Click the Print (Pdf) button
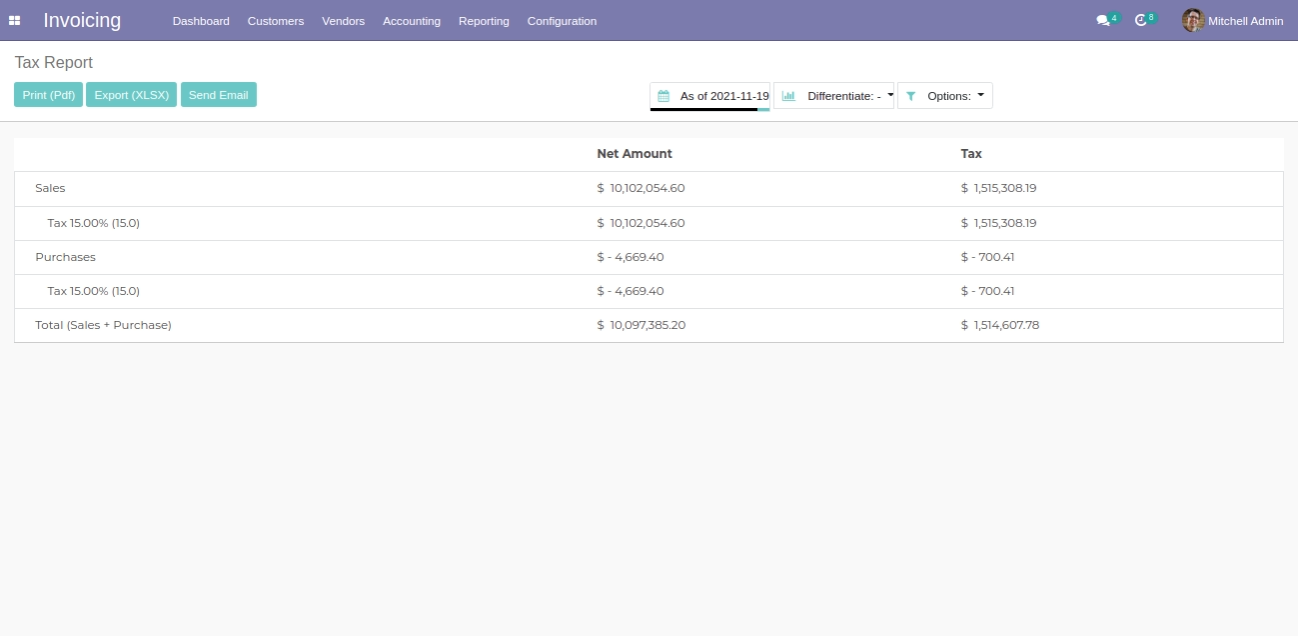1298x636 pixels. [x=48, y=95]
